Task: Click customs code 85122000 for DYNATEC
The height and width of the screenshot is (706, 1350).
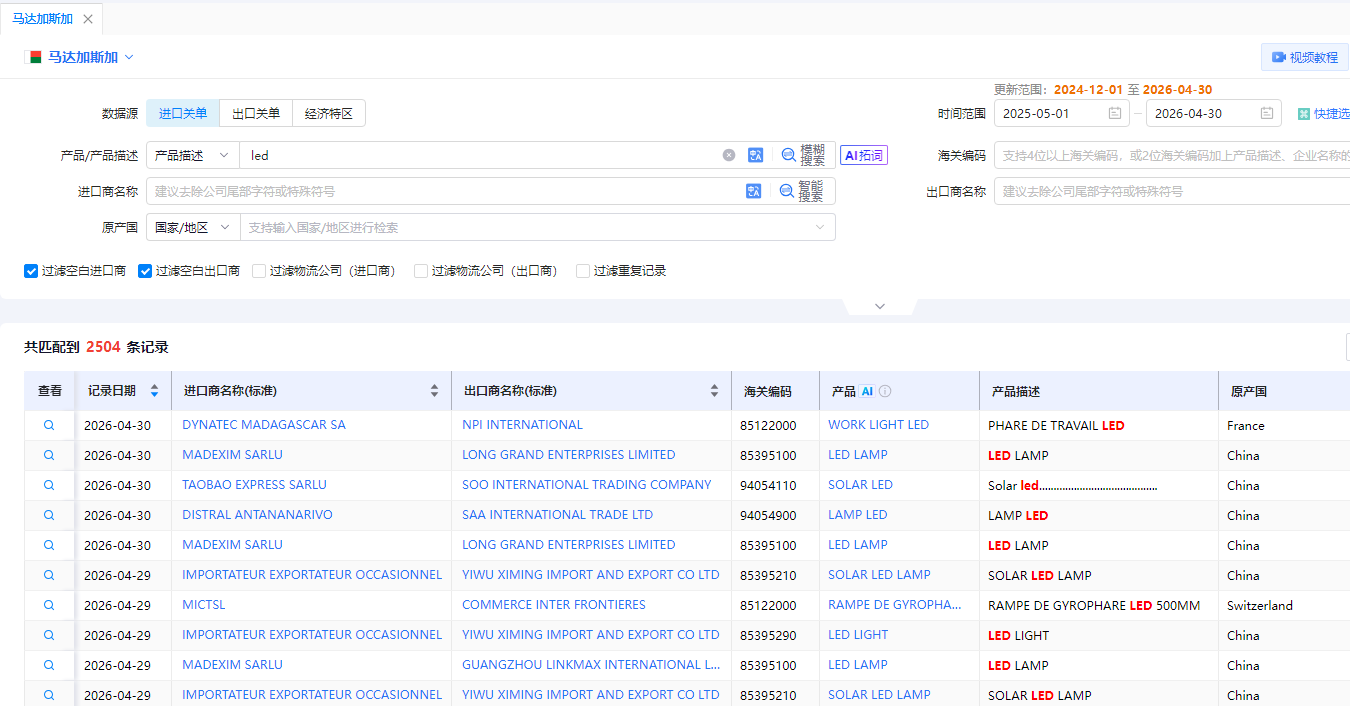Action: 768,425
